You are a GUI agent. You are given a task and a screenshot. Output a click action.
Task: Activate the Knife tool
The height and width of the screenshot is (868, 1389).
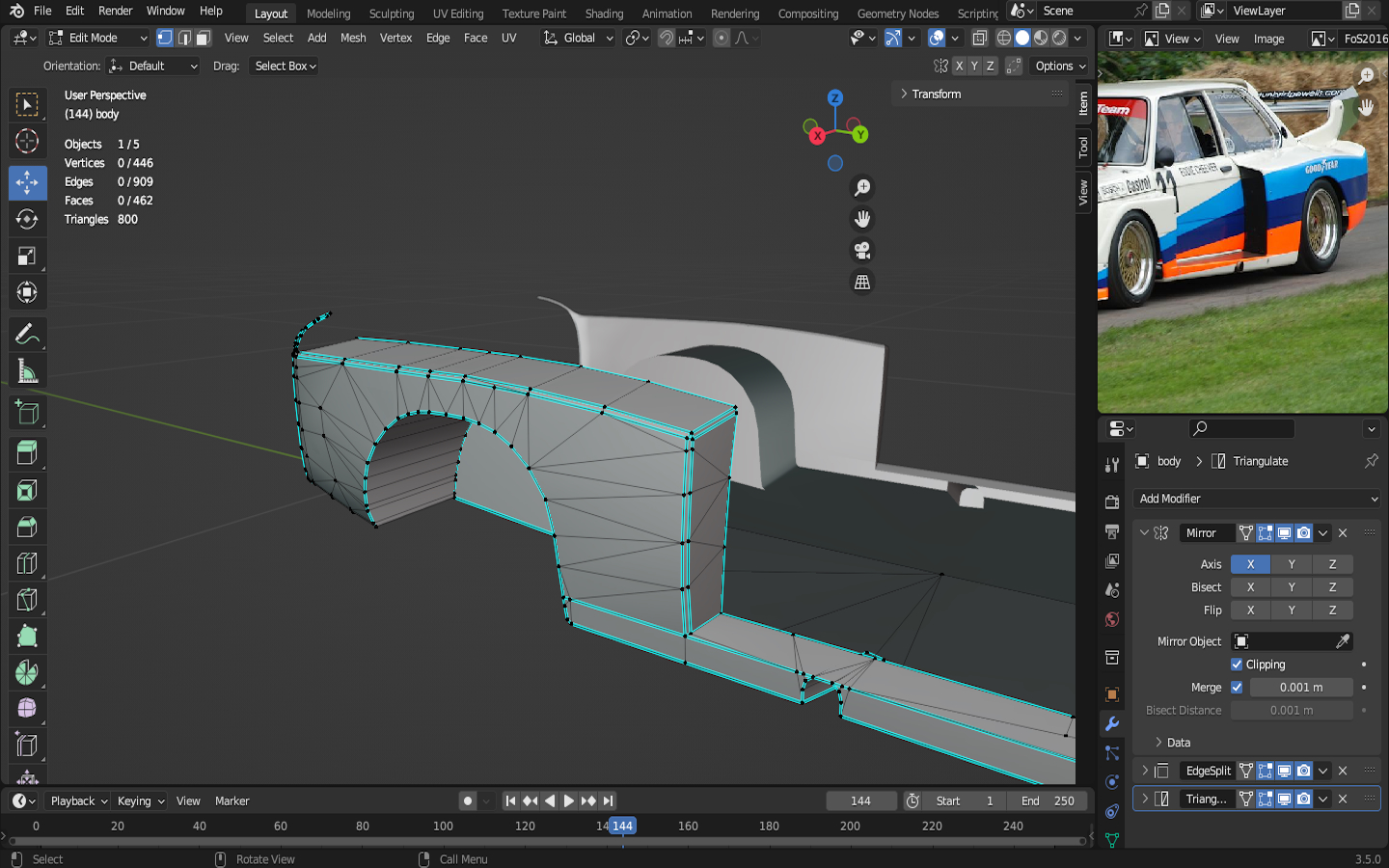[27, 600]
